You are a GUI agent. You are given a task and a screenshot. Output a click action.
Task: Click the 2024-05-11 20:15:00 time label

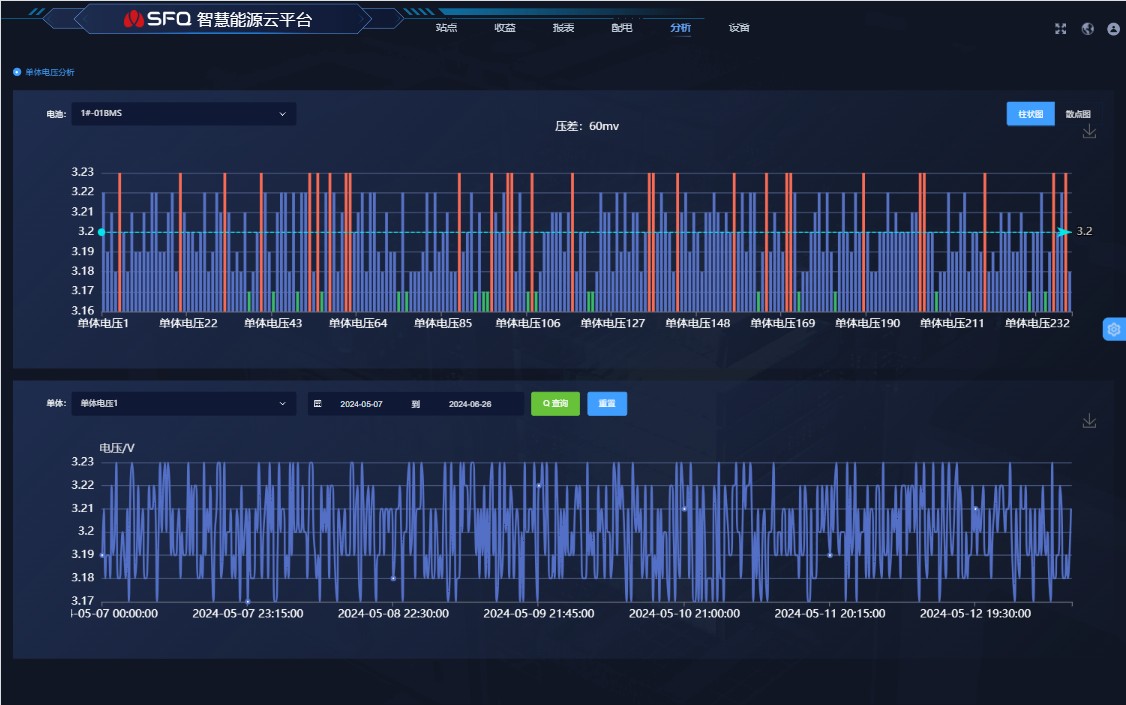(829, 614)
